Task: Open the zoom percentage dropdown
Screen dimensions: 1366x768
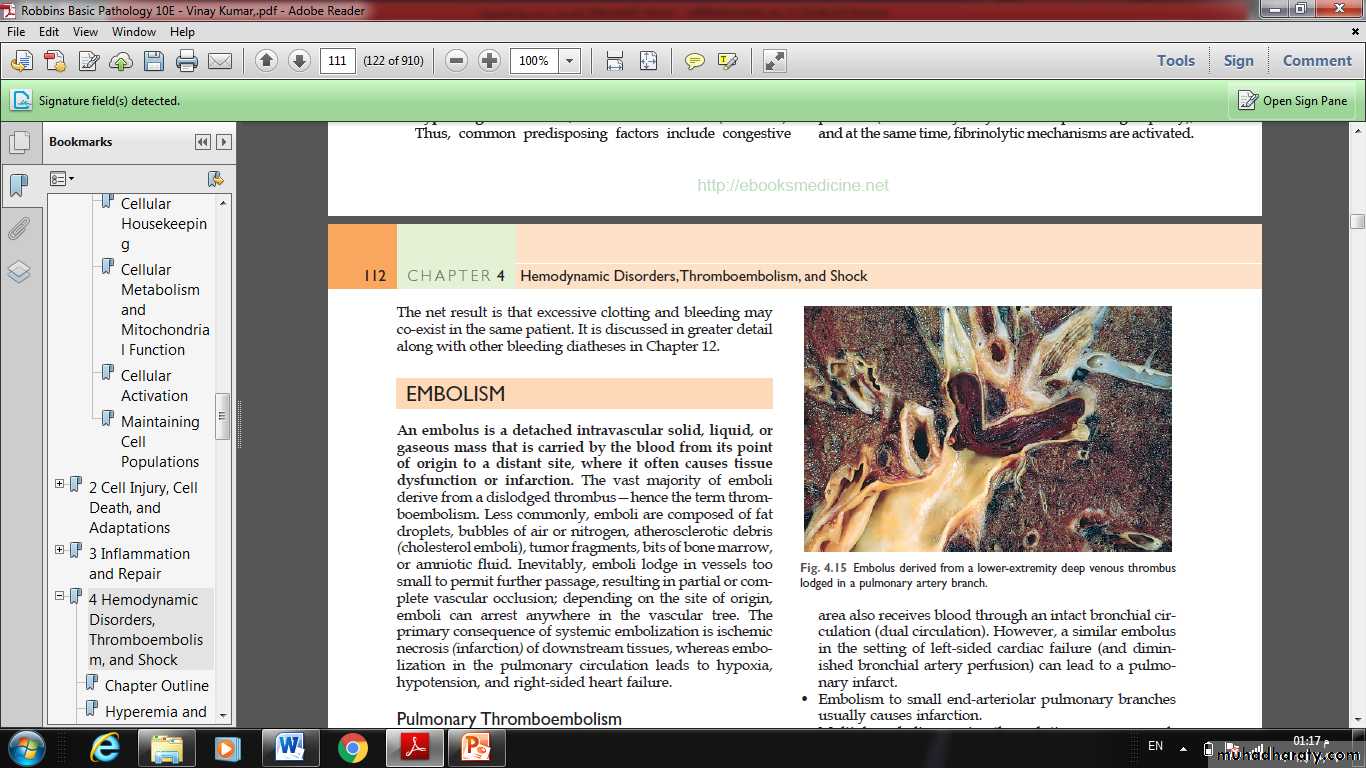Action: click(569, 61)
